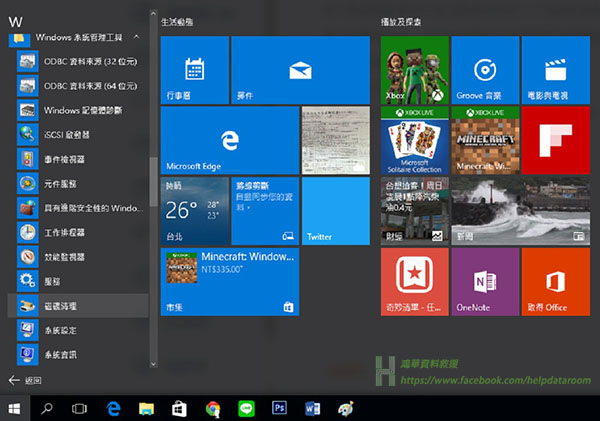
Task: Open the Groove Music tile
Action: coord(484,71)
